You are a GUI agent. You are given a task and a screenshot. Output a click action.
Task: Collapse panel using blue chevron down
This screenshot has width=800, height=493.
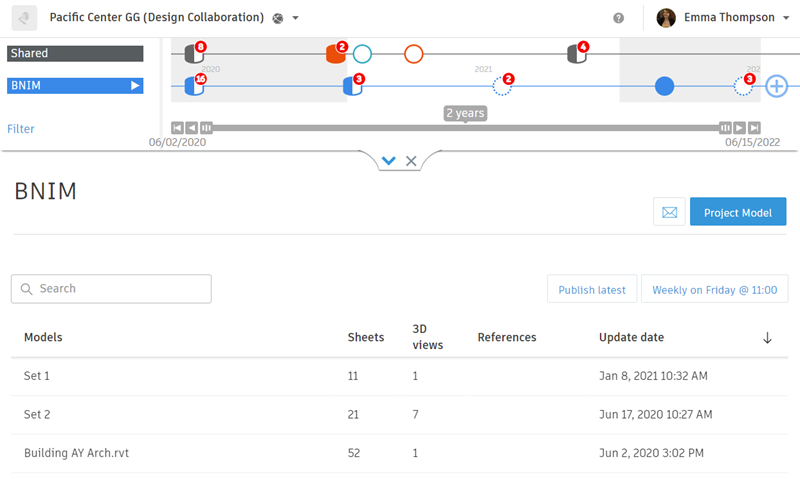pyautogui.click(x=389, y=161)
